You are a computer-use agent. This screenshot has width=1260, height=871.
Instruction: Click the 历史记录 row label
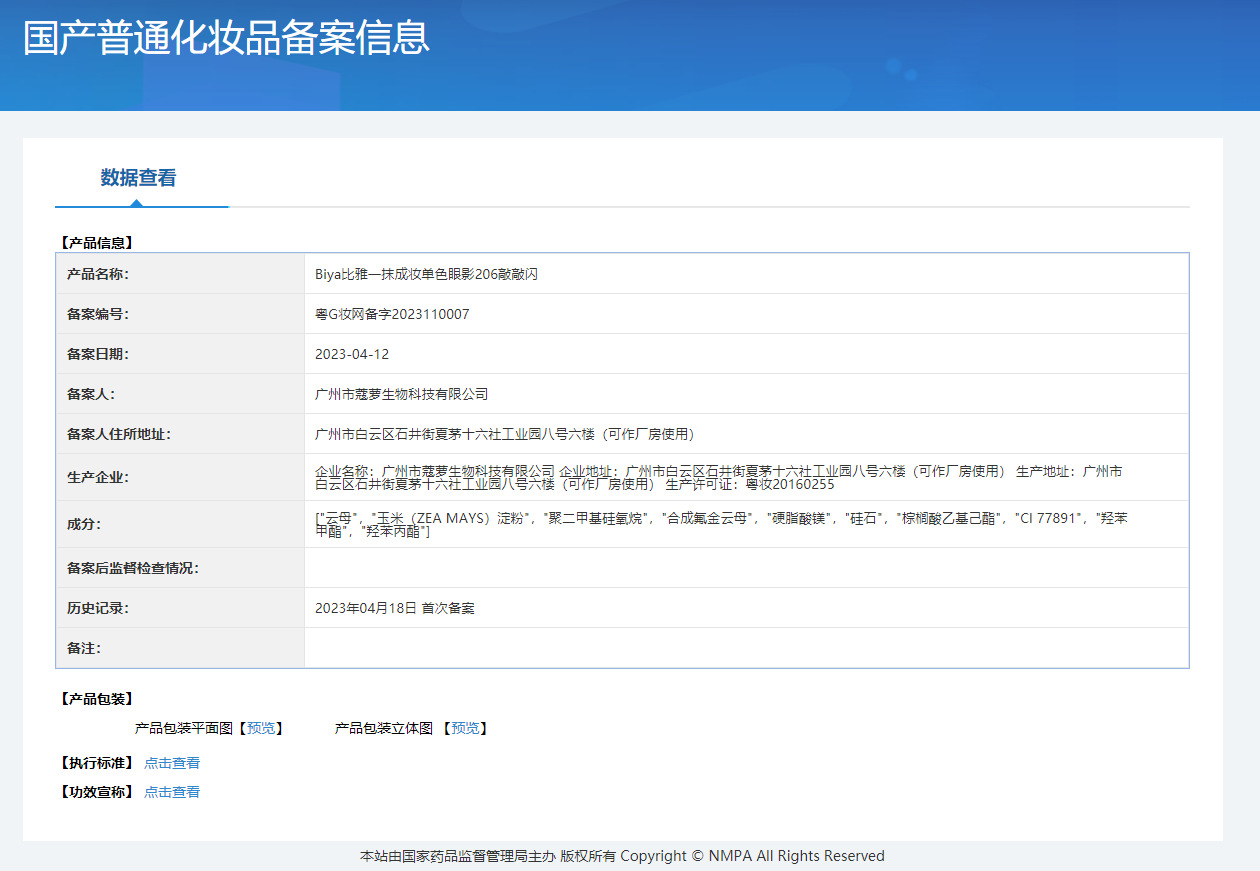[98, 608]
